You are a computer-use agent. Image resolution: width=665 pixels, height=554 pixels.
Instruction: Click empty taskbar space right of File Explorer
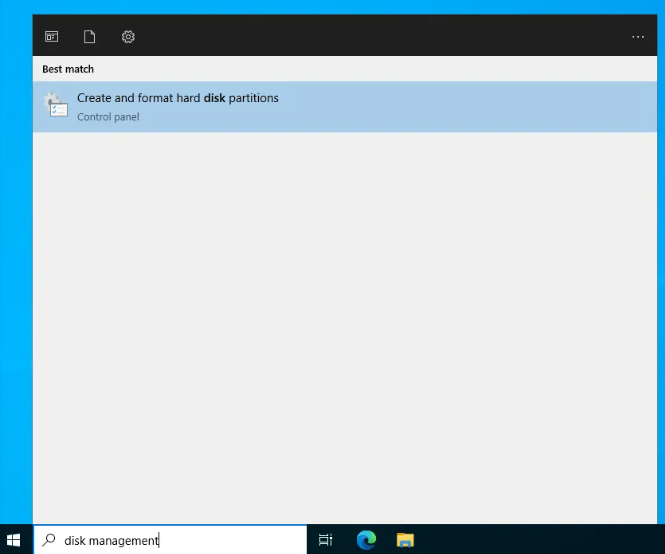point(540,540)
